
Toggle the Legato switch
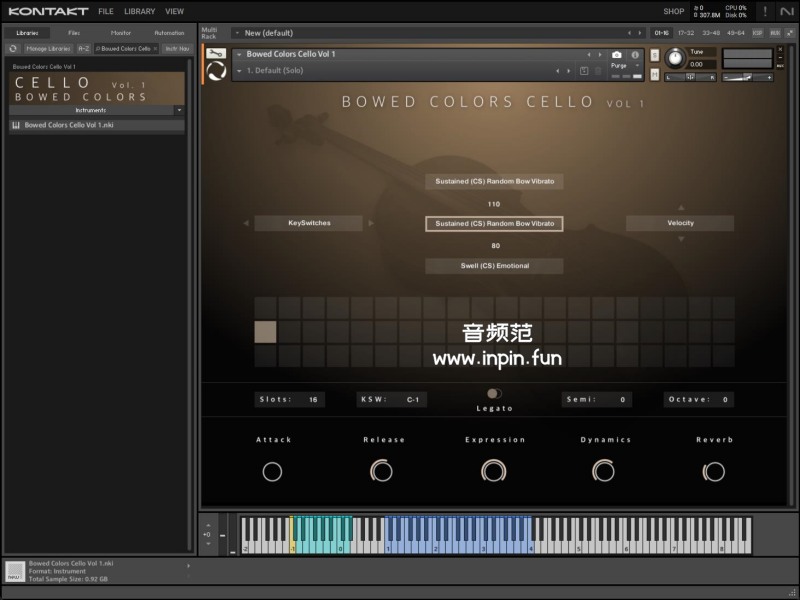click(x=494, y=393)
